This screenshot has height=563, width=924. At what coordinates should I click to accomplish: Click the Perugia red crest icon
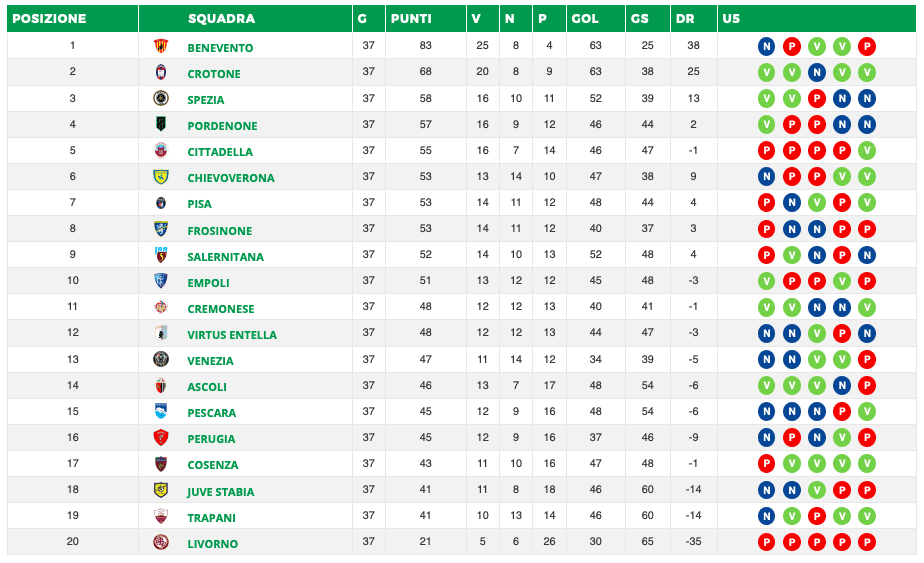tap(160, 438)
